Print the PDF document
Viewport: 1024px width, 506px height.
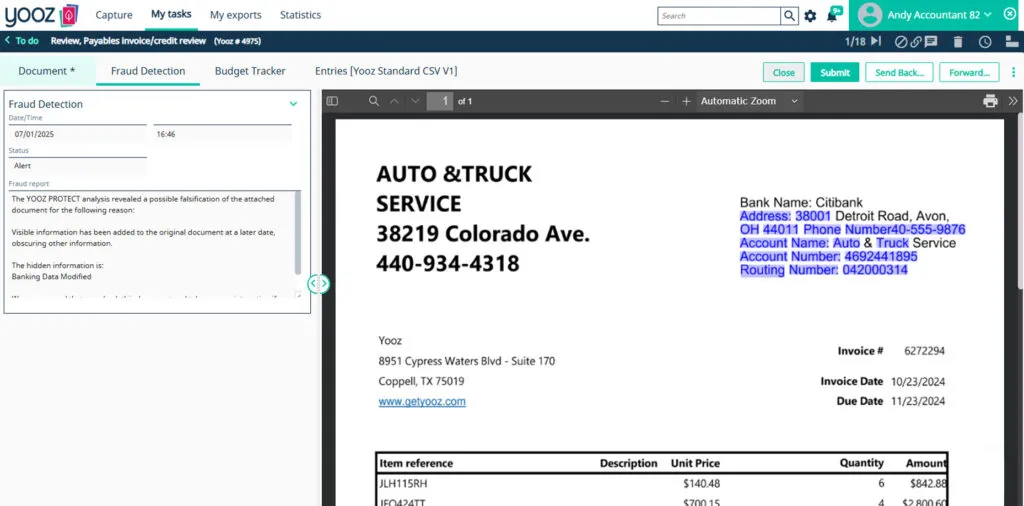991,101
